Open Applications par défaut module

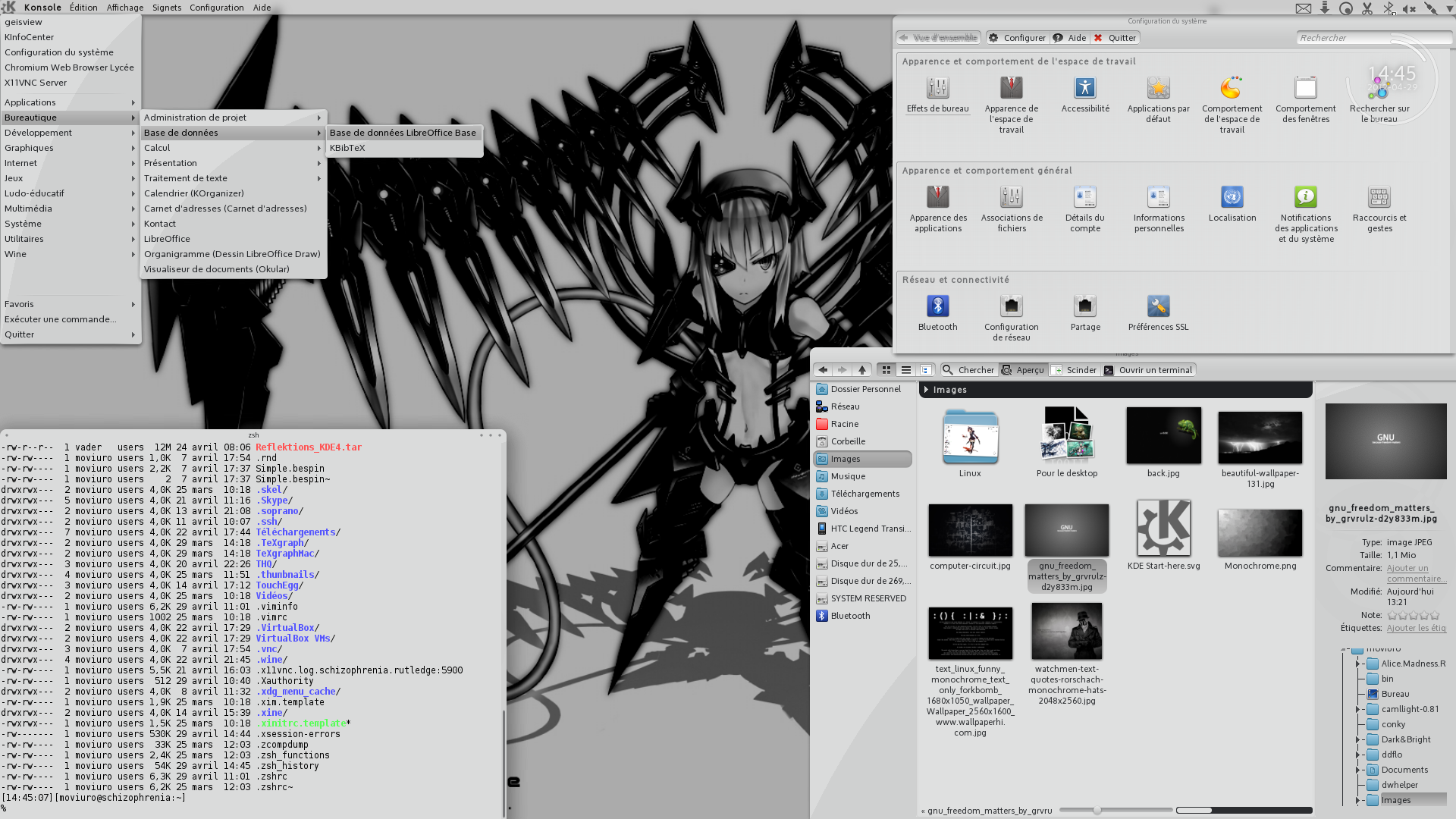(1159, 99)
